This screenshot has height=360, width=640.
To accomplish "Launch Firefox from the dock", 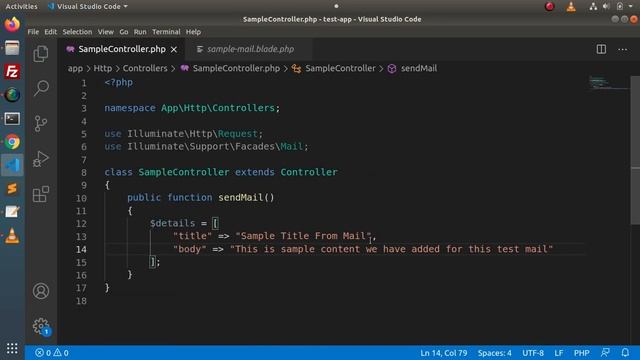I will click(x=12, y=24).
